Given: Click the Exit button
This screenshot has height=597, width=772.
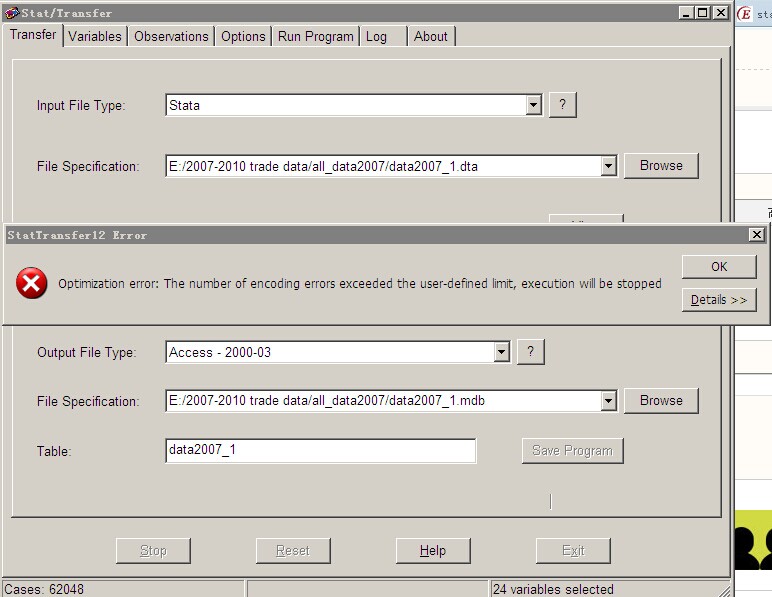Looking at the screenshot, I should (x=573, y=551).
